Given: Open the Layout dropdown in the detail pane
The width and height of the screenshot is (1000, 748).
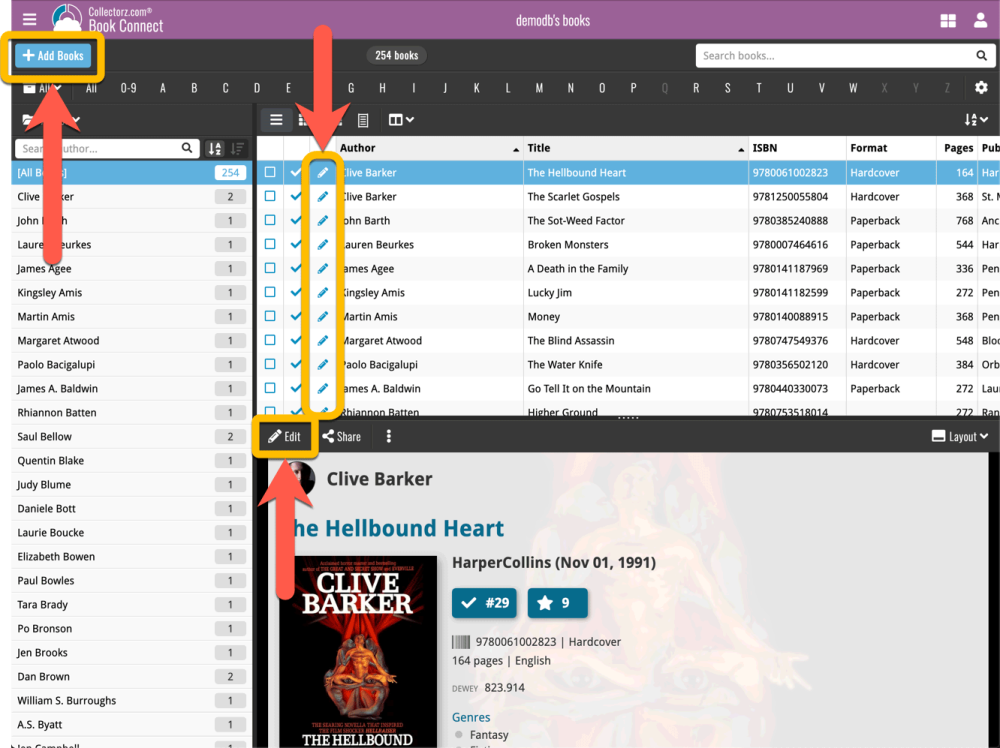Looking at the screenshot, I should (957, 436).
